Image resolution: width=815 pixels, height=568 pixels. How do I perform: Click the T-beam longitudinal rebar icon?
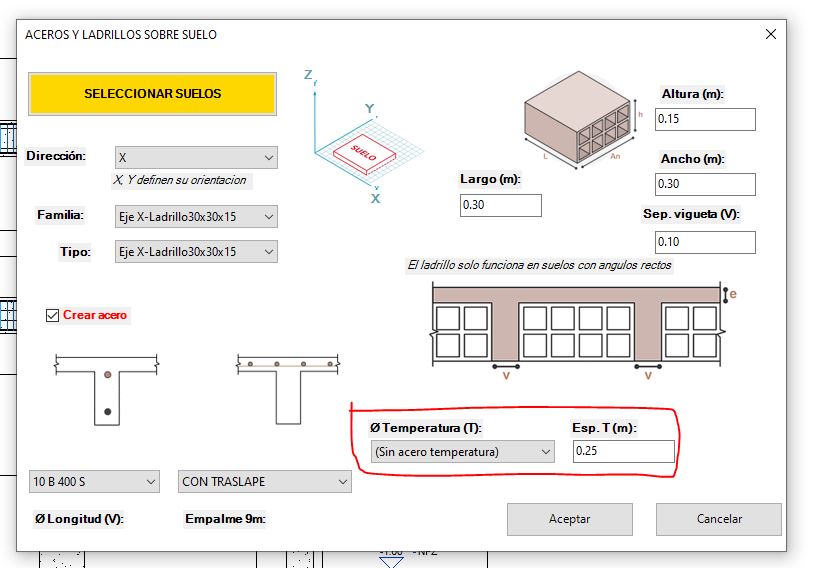point(107,390)
